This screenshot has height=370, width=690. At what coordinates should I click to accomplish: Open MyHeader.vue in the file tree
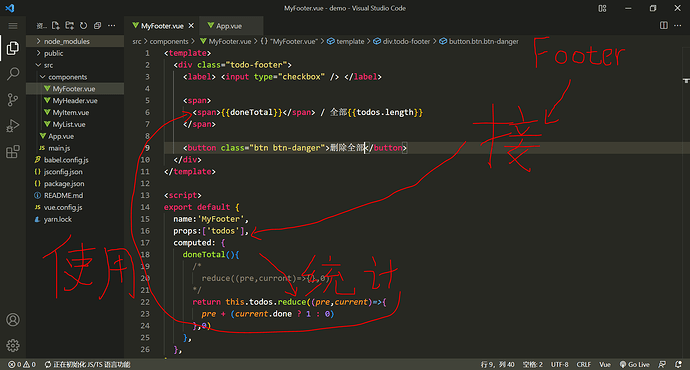point(75,101)
